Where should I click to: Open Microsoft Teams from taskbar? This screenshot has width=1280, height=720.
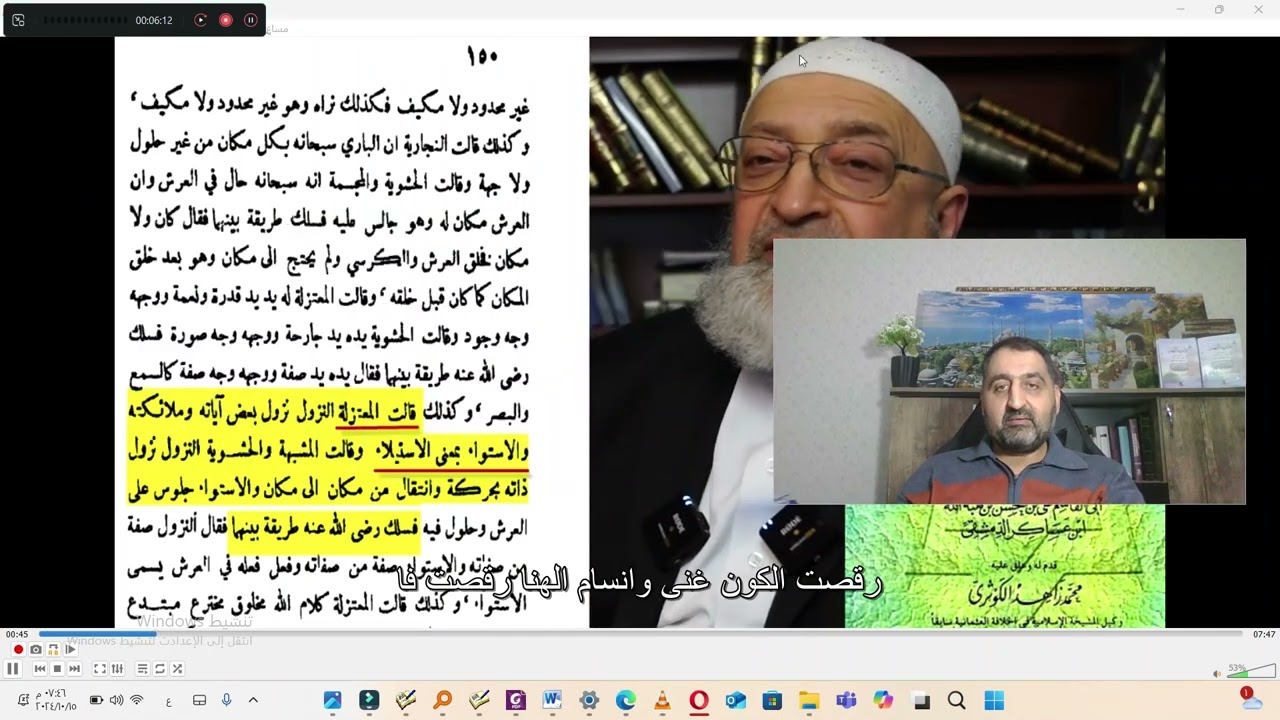coord(846,701)
